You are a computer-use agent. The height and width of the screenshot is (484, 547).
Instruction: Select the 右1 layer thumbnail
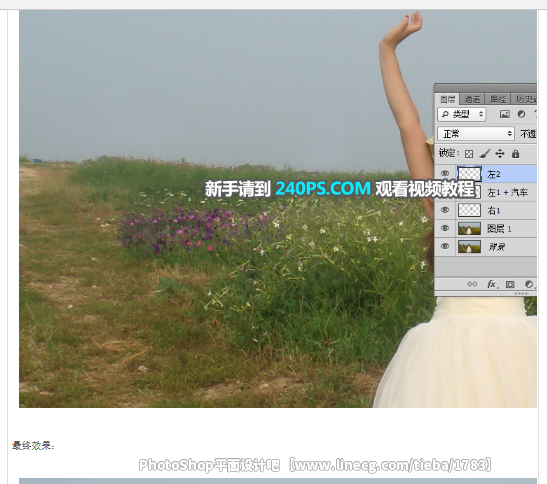coord(469,210)
